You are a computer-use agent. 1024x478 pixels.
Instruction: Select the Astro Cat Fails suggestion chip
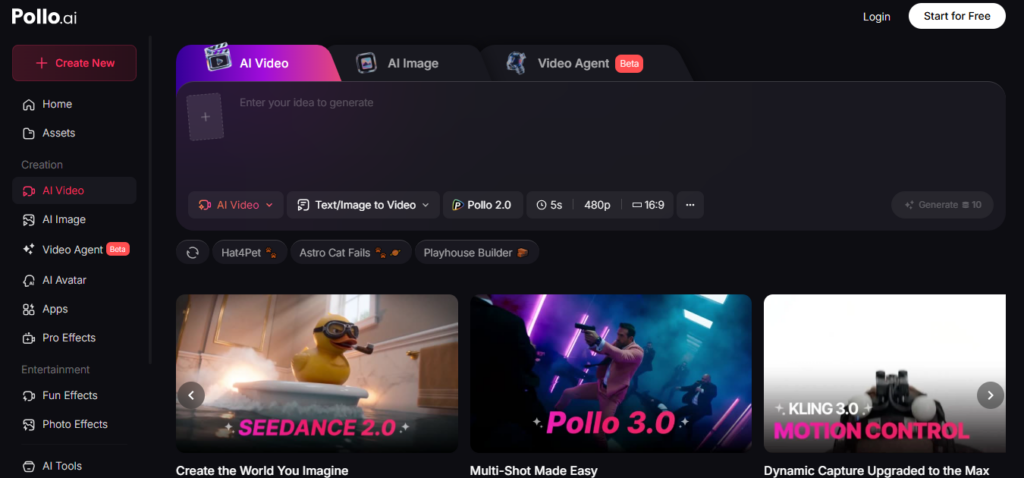351,252
